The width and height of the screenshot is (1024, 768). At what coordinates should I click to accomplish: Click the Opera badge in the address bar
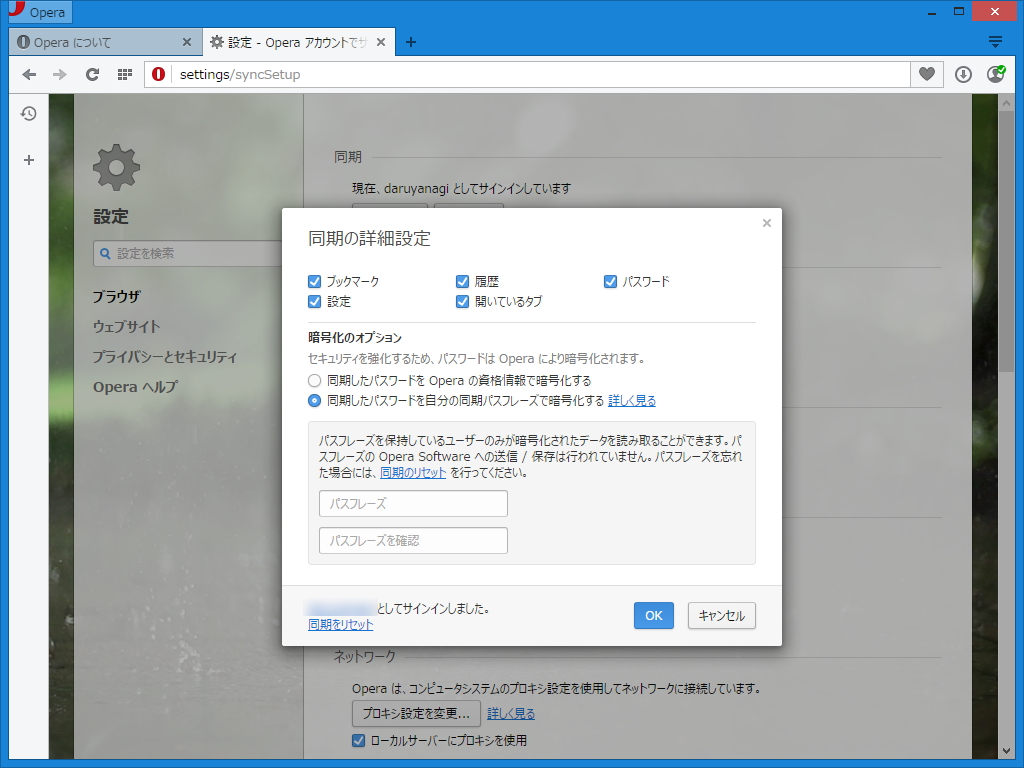tap(159, 74)
